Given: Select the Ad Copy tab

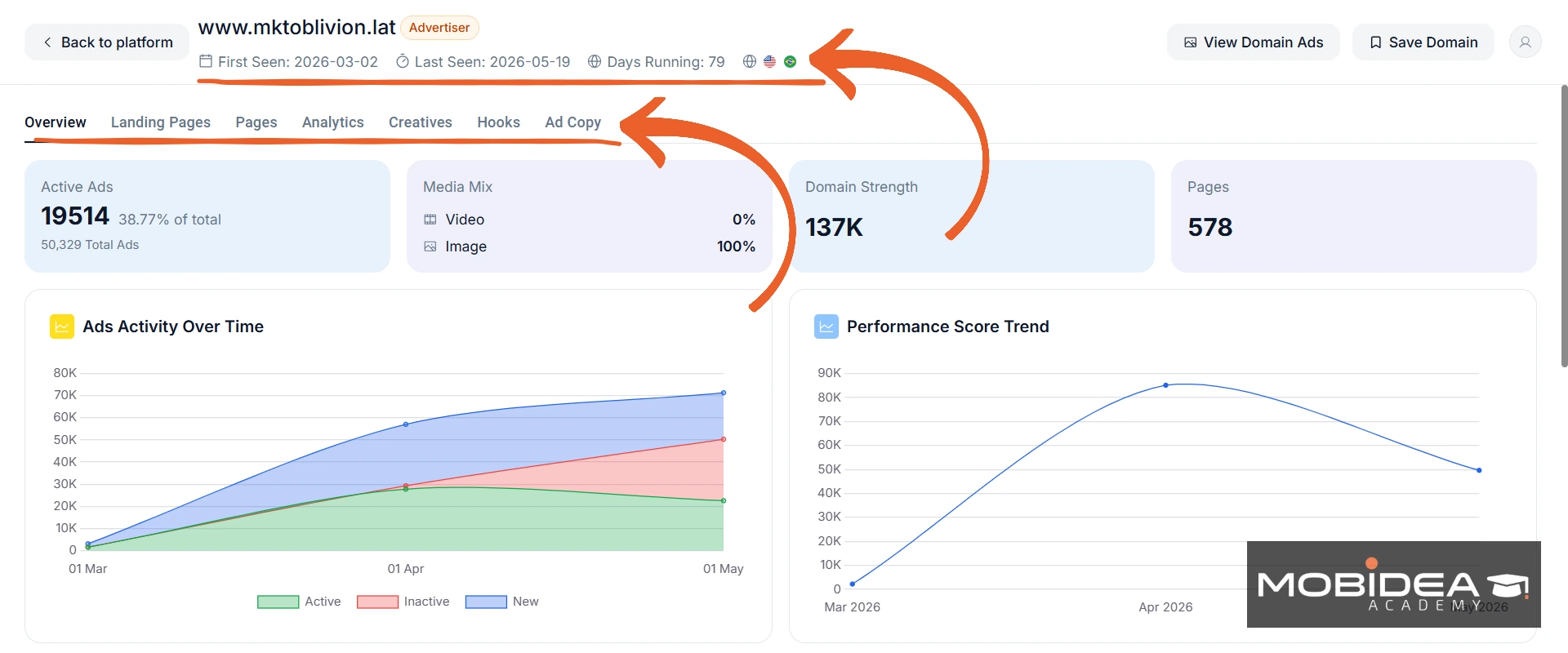Looking at the screenshot, I should pos(573,122).
